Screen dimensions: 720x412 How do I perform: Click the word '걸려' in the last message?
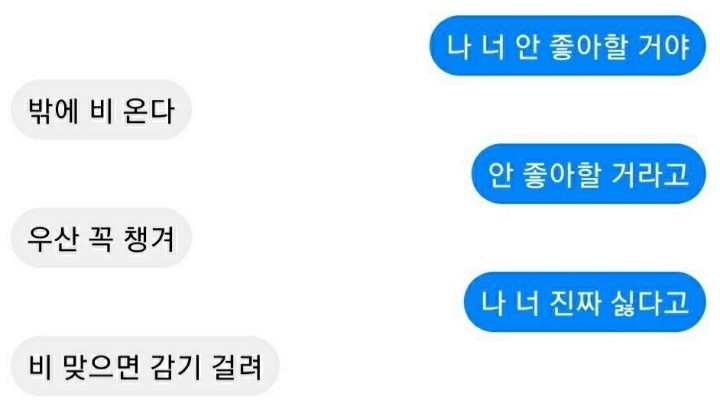237,367
